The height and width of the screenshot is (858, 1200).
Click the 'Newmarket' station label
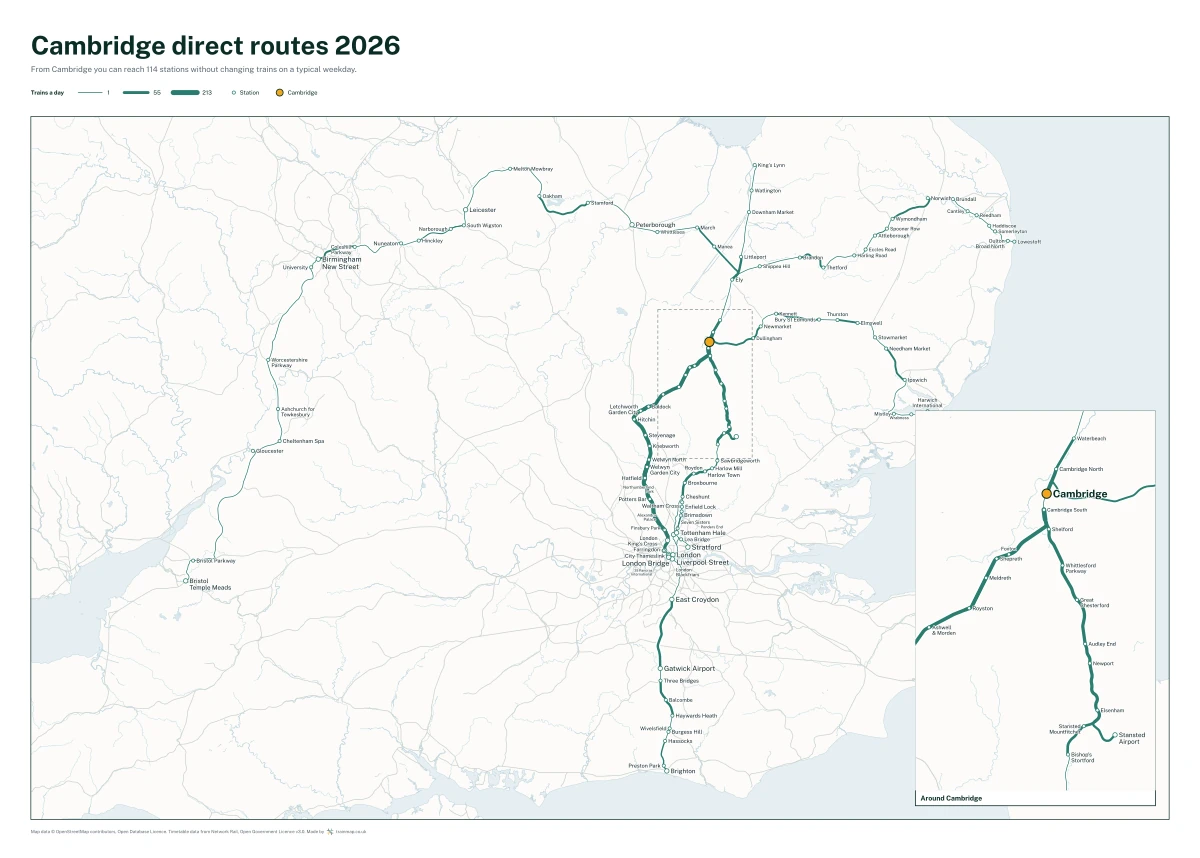tap(778, 327)
